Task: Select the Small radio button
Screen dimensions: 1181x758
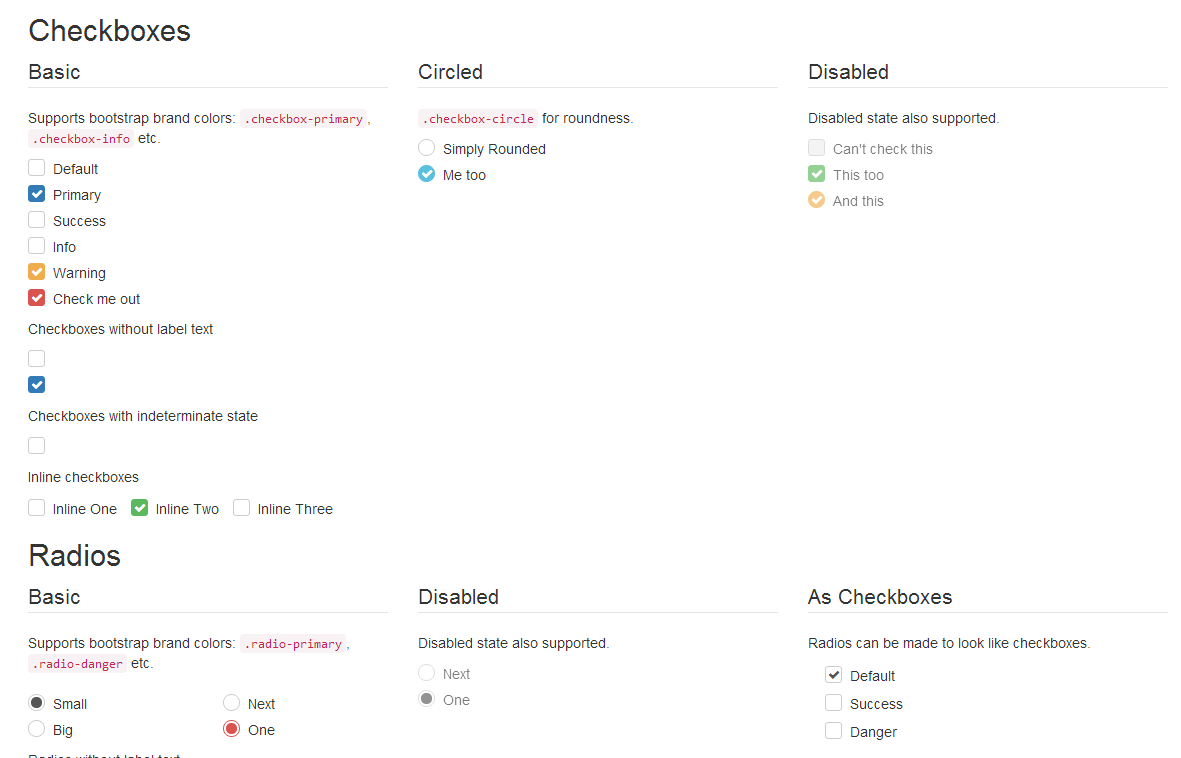Action: pos(36,703)
